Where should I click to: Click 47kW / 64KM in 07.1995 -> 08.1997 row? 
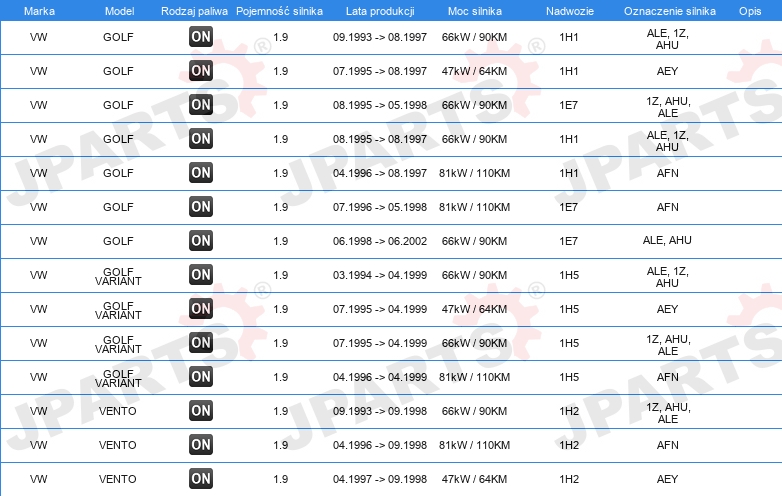tap(474, 71)
